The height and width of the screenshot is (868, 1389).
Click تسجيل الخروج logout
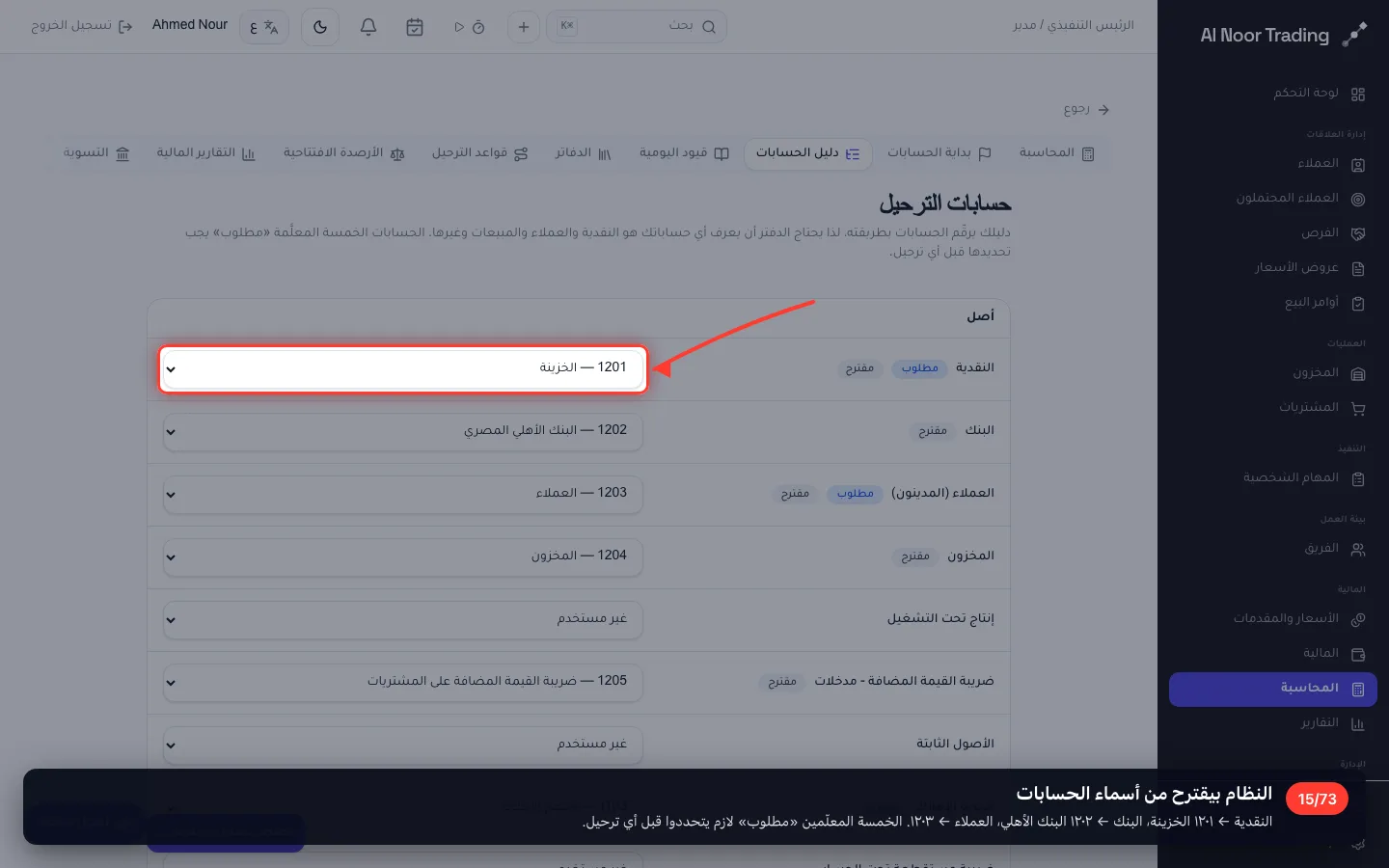click(82, 26)
